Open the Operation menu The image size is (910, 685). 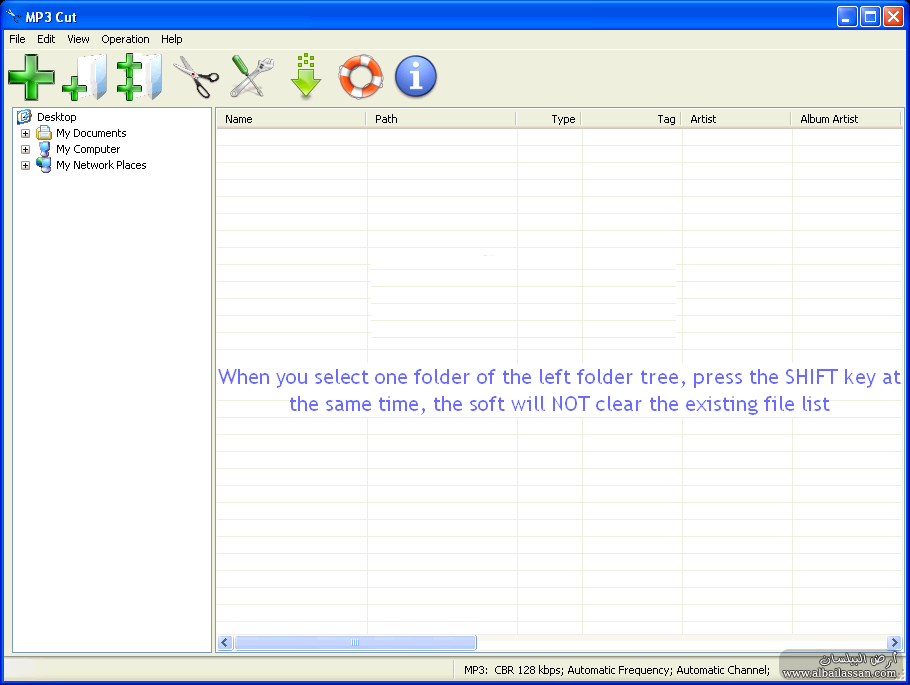click(125, 39)
